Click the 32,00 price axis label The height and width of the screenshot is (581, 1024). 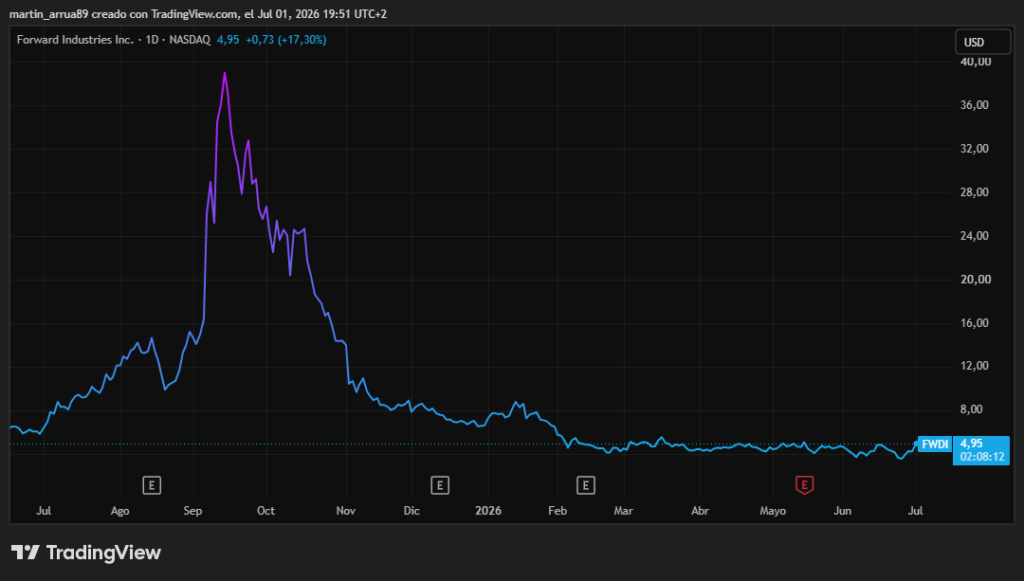(974, 149)
